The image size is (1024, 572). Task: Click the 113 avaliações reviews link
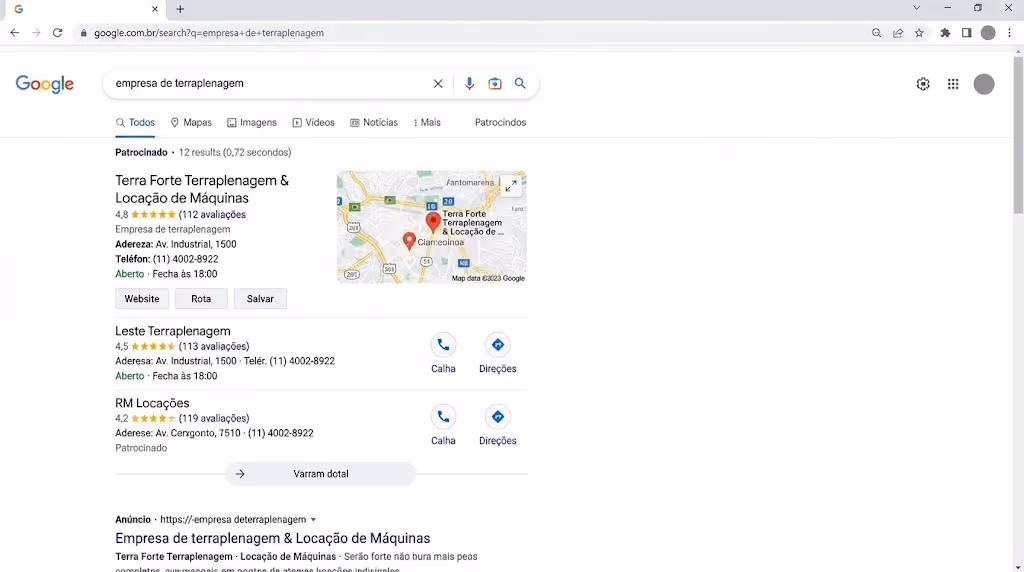(214, 347)
